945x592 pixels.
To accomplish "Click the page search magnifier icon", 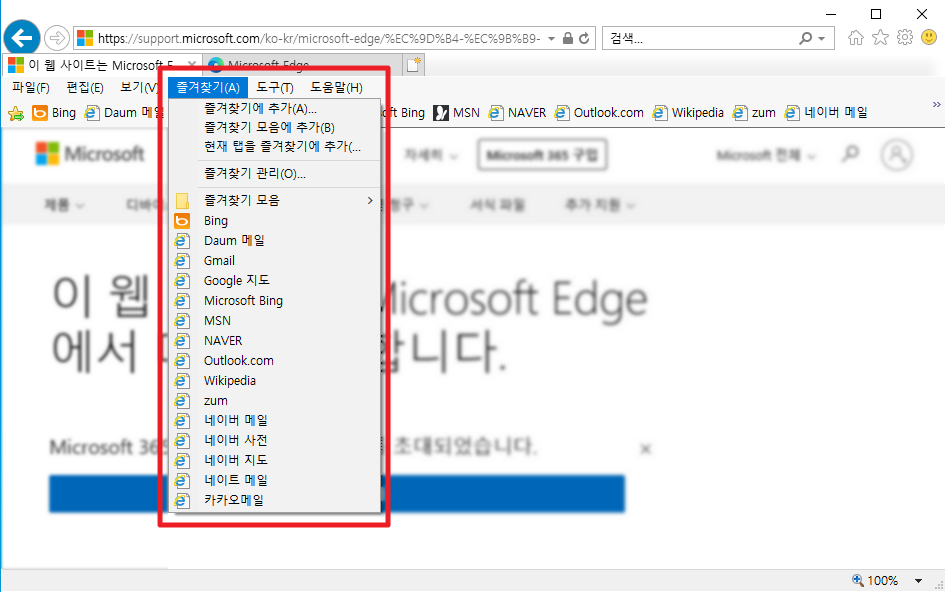I will coord(850,154).
